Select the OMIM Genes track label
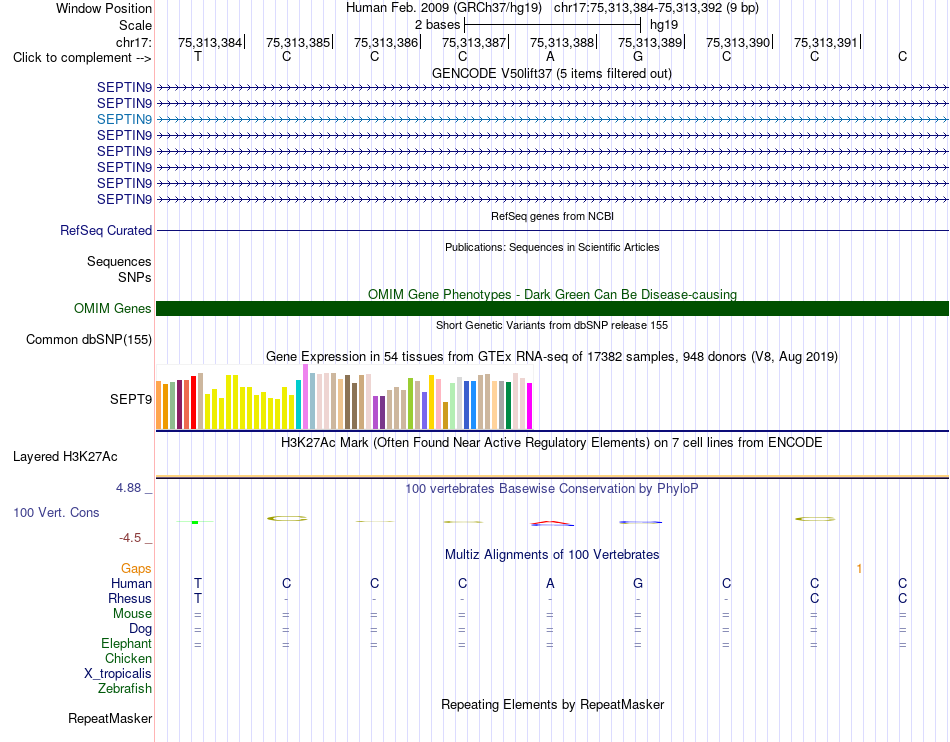950x742 pixels. (113, 308)
